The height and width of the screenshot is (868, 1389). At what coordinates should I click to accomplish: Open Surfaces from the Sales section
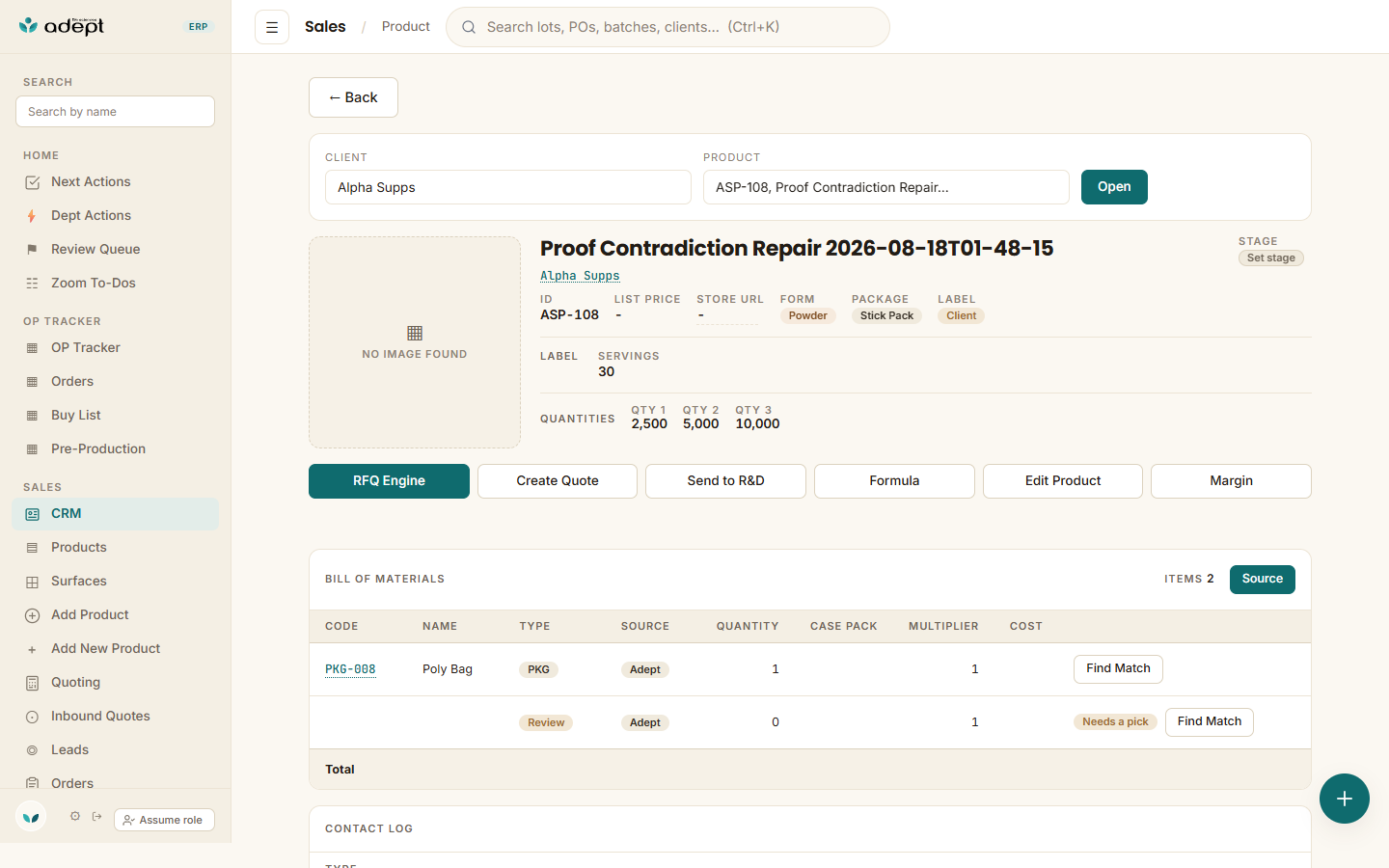click(116, 582)
